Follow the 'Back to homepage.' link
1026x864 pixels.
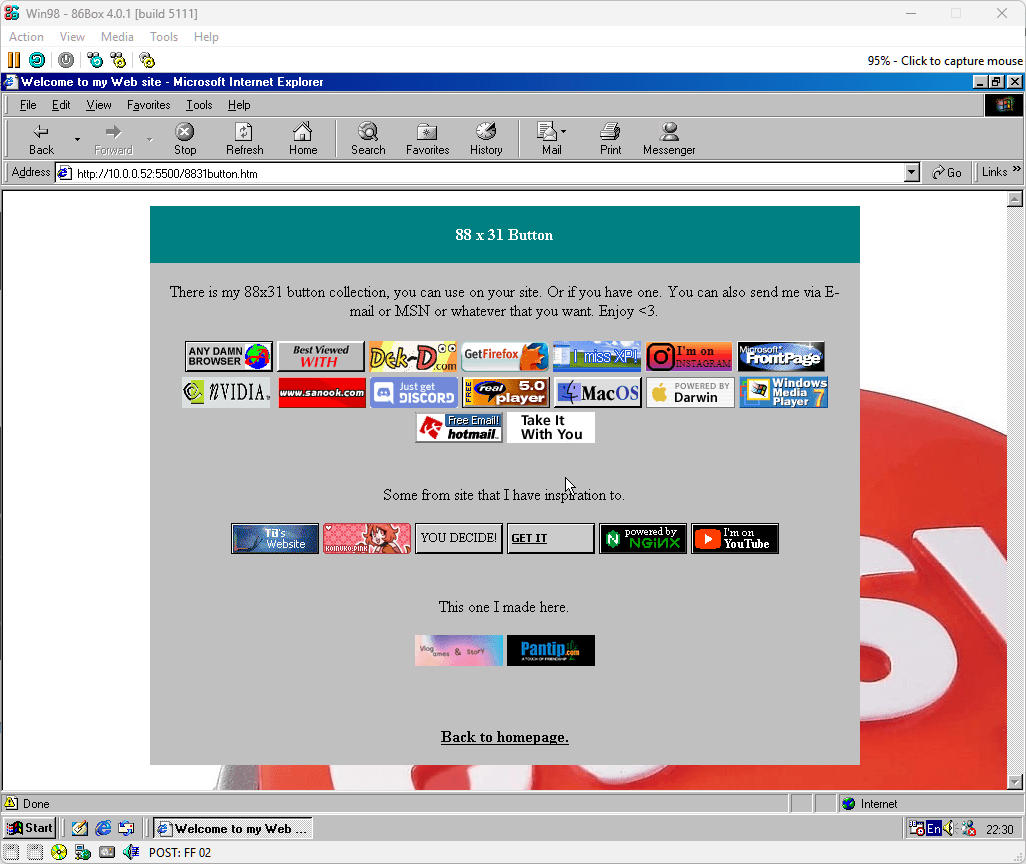tap(505, 737)
